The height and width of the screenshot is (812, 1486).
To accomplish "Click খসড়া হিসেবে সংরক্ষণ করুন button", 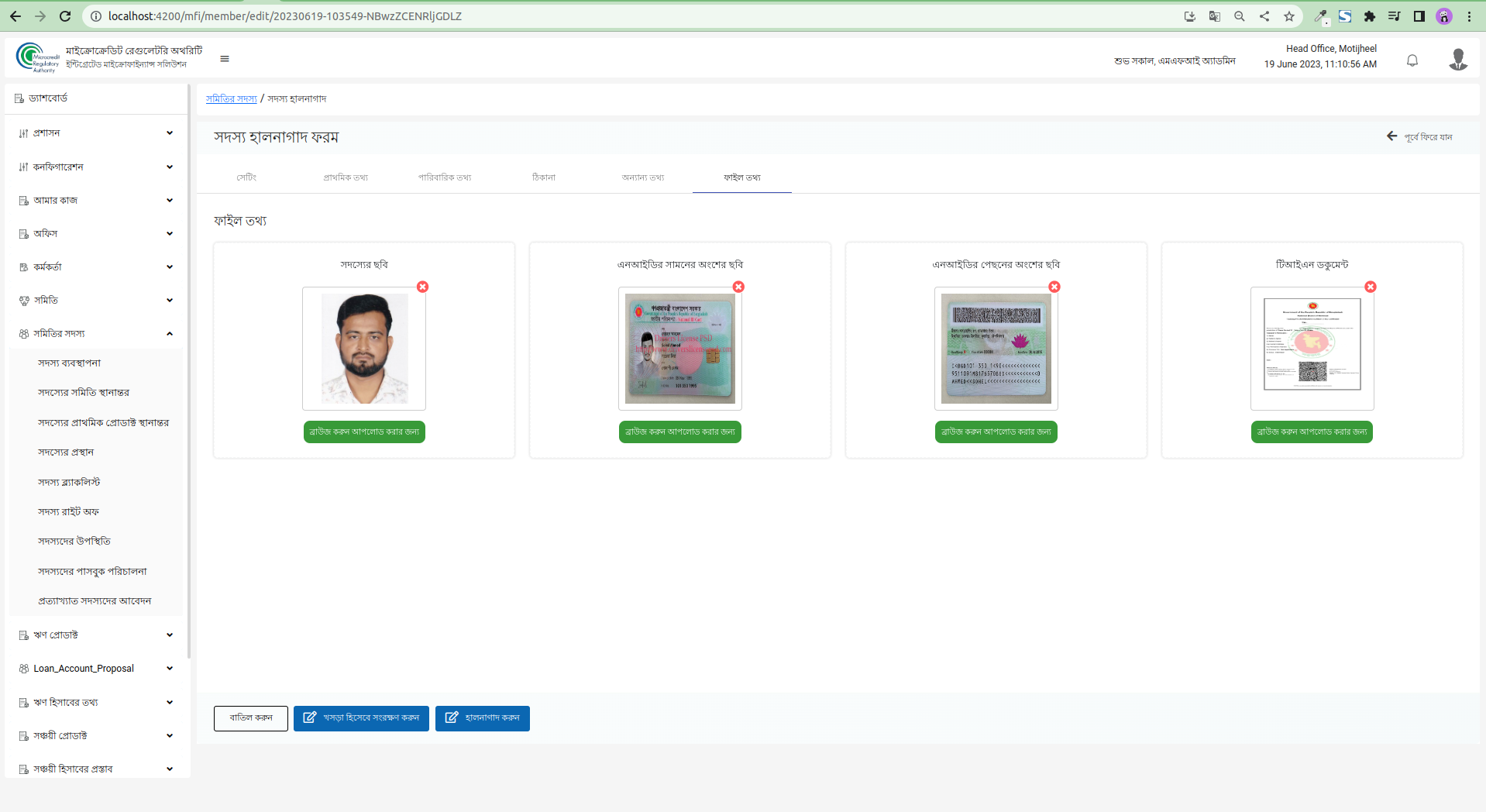I will 361,718.
